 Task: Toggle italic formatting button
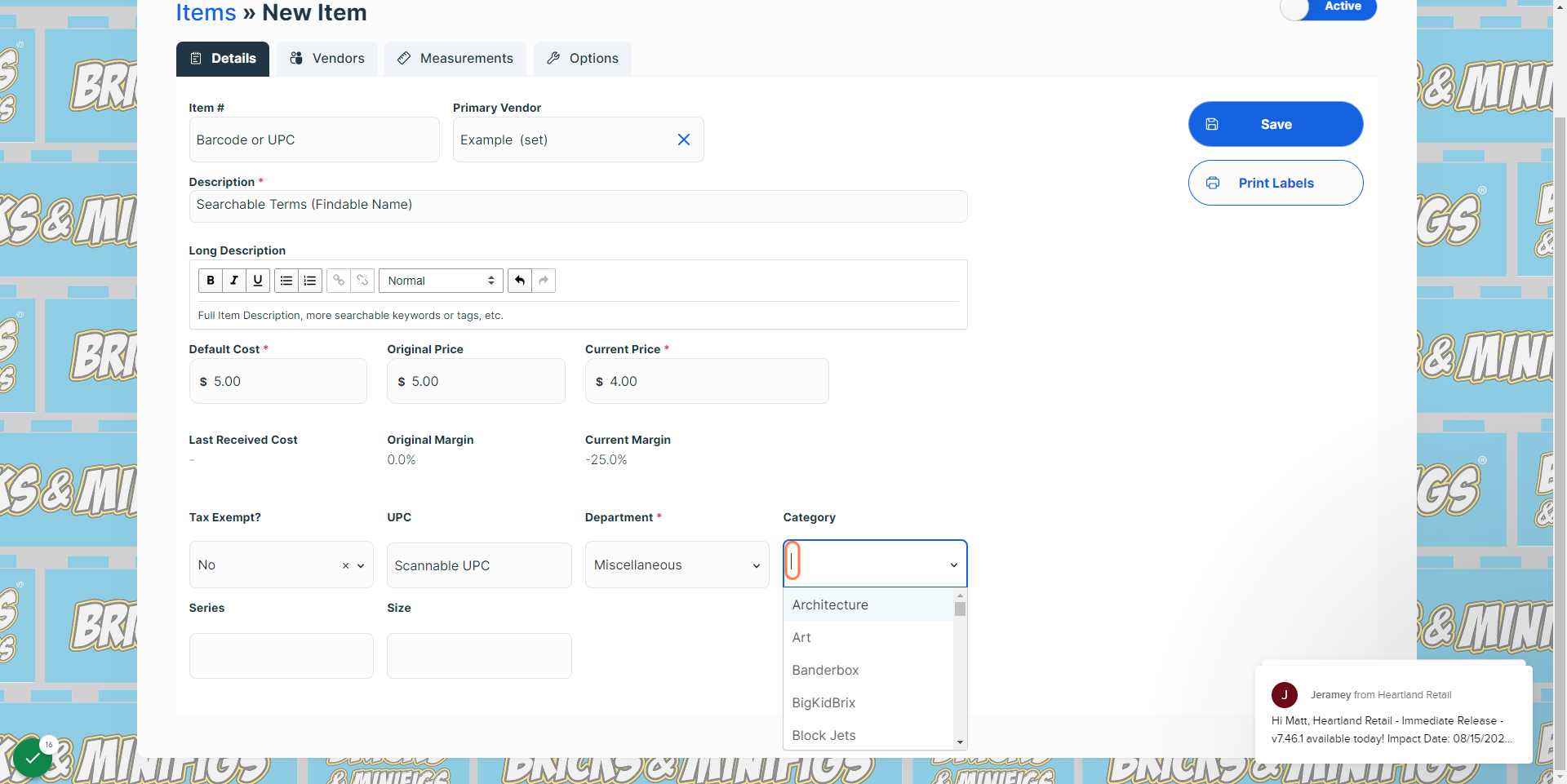tap(234, 281)
